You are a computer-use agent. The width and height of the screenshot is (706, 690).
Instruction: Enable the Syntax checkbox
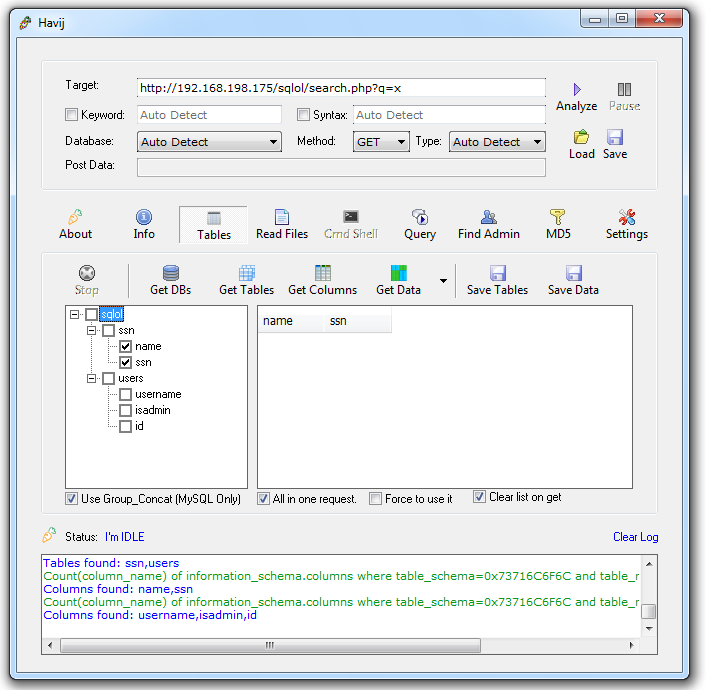303,114
